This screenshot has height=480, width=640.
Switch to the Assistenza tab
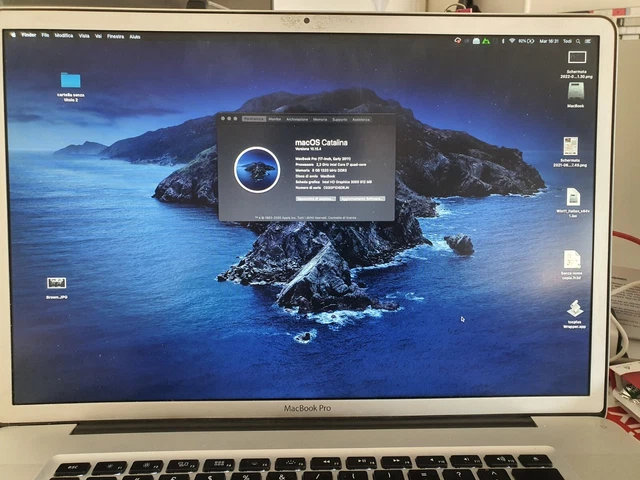[361, 120]
